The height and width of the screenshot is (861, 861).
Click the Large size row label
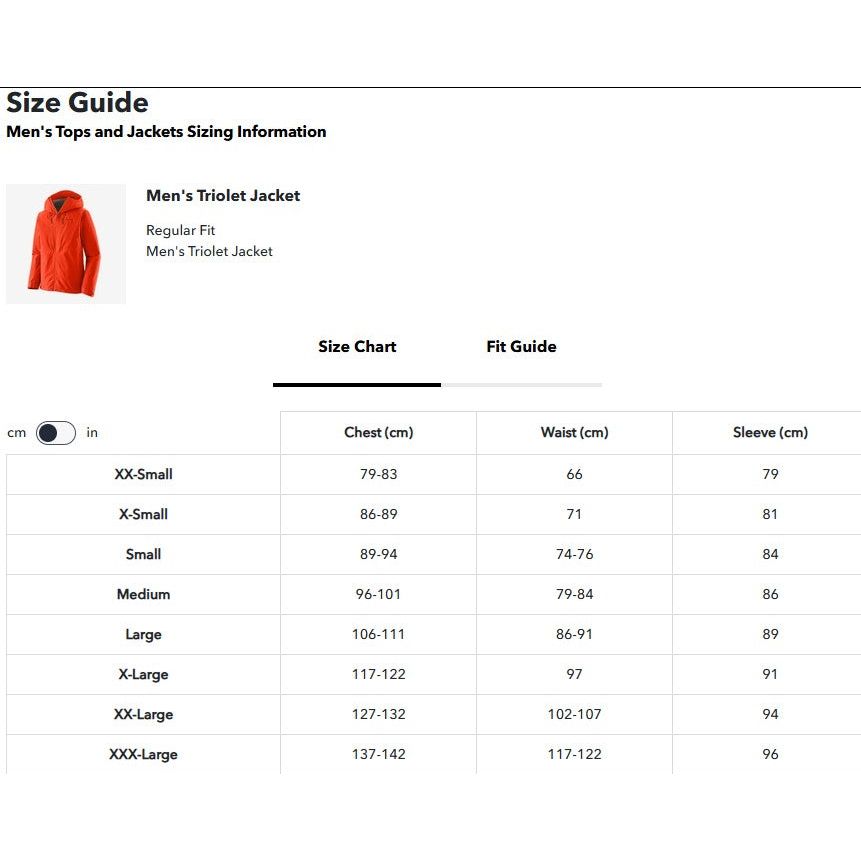143,635
